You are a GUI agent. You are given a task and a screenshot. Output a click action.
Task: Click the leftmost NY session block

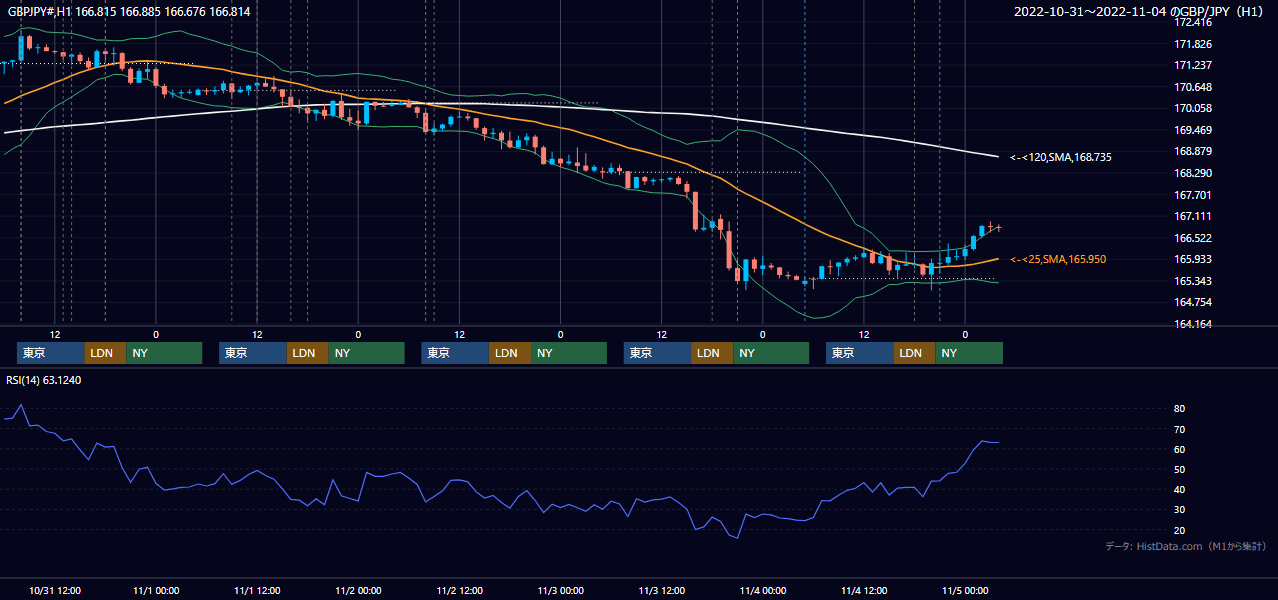[x=164, y=353]
